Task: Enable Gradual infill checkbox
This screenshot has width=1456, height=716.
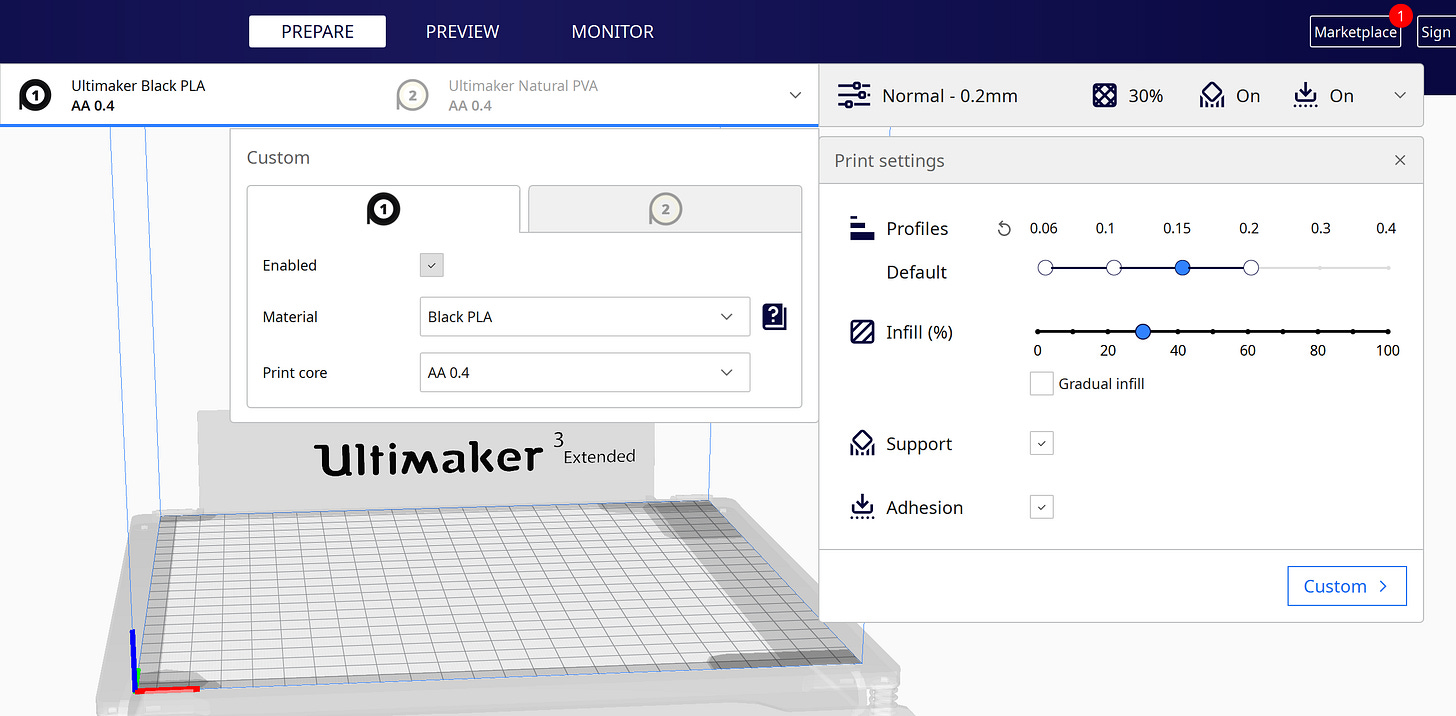Action: point(1041,383)
